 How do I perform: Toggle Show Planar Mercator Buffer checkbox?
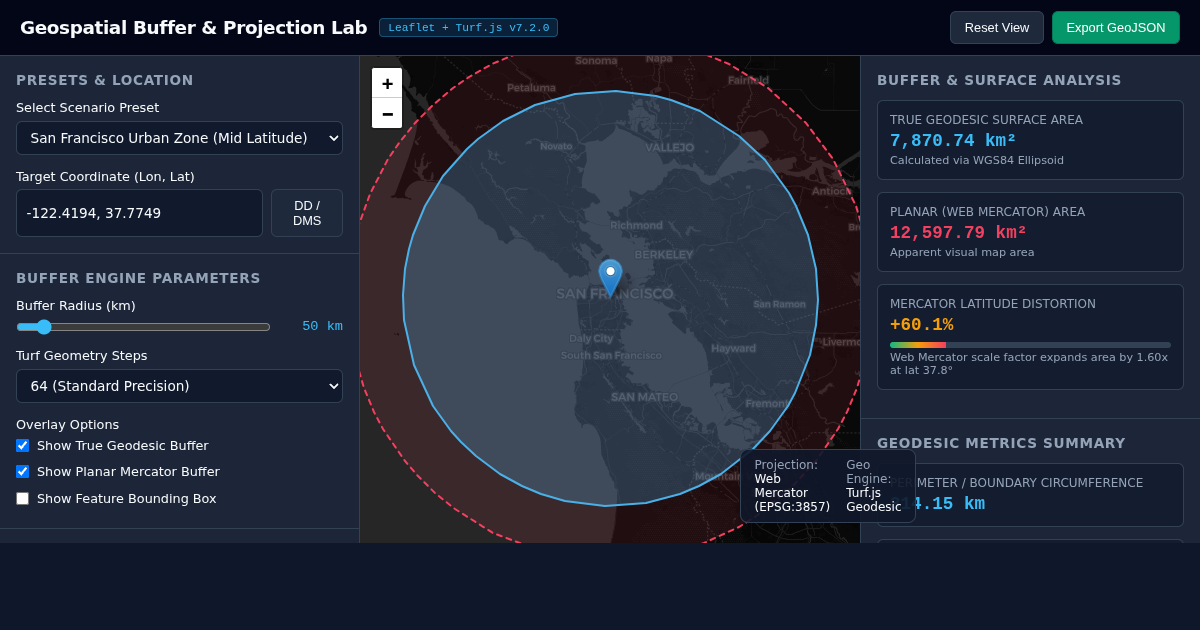(x=22, y=472)
